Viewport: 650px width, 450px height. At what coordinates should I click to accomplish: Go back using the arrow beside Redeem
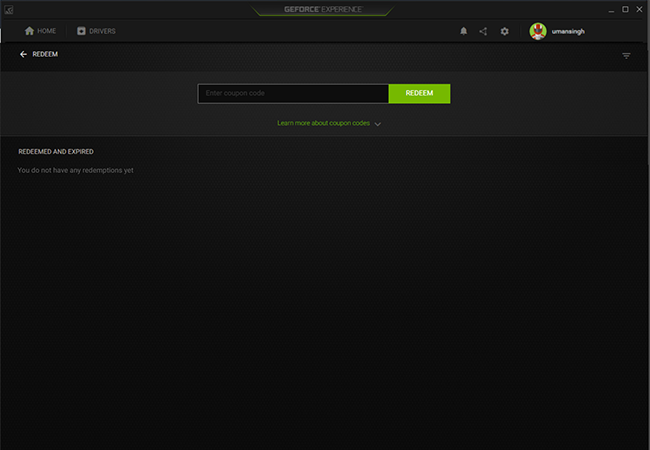coord(23,55)
